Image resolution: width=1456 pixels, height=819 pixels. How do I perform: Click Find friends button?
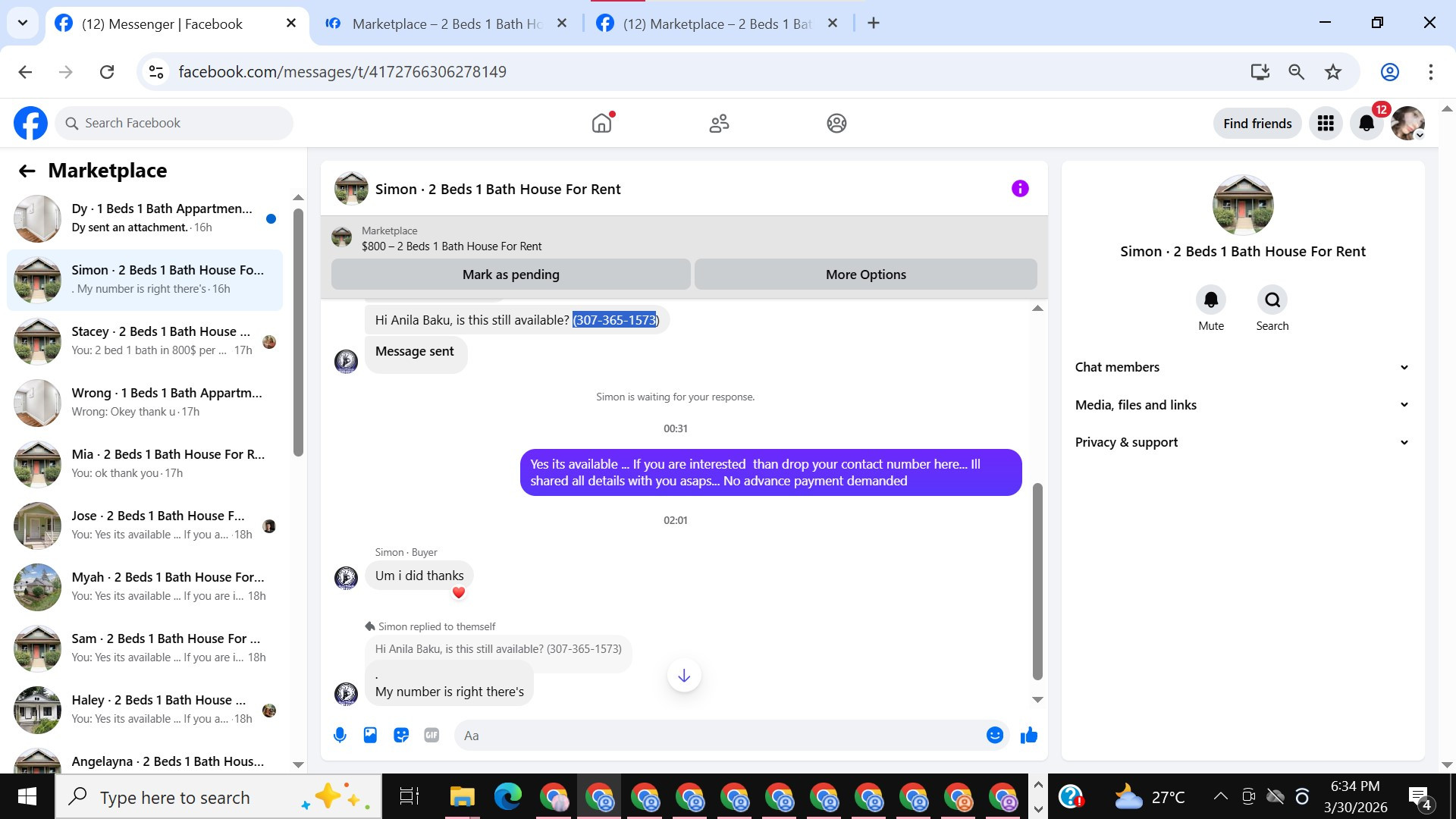pyautogui.click(x=1257, y=124)
